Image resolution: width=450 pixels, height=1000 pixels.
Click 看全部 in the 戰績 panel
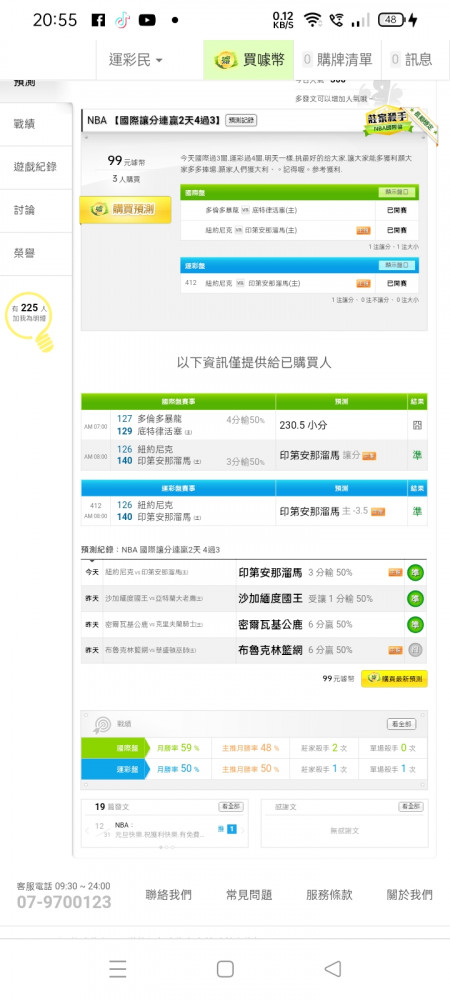[x=402, y=724]
